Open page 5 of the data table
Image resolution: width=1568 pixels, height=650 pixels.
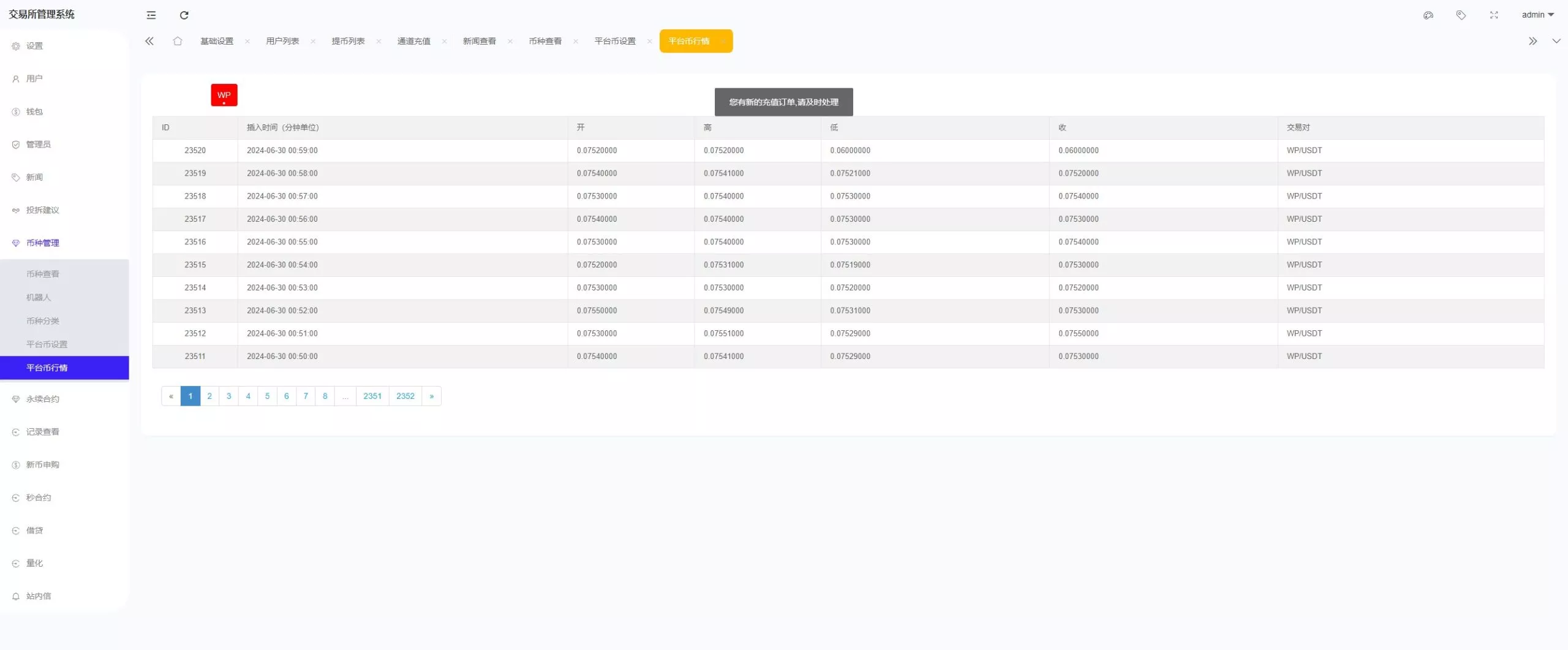(267, 396)
